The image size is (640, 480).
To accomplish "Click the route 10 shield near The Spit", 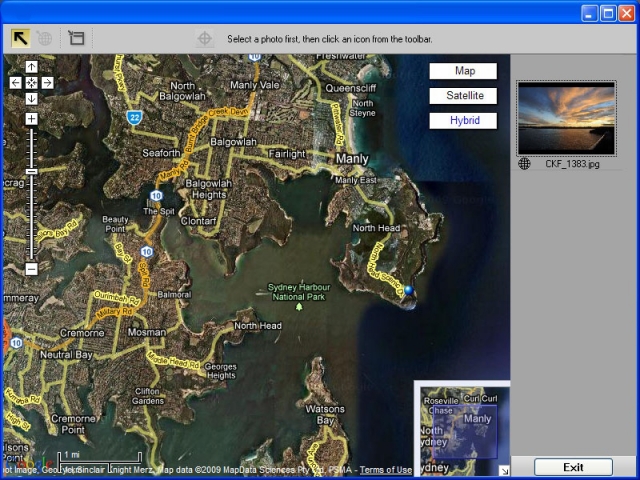I will point(156,196).
